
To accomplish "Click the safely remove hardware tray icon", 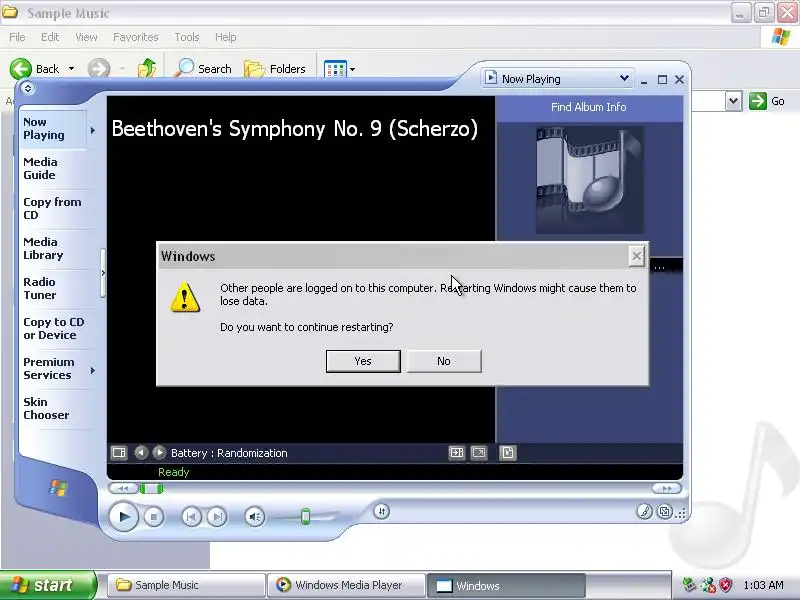I will coord(689,585).
